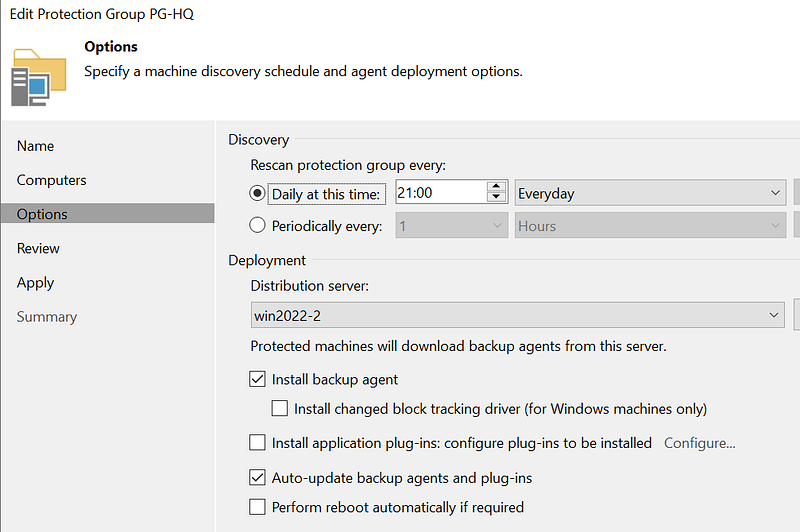Open the Review step in sidebar

click(x=39, y=248)
